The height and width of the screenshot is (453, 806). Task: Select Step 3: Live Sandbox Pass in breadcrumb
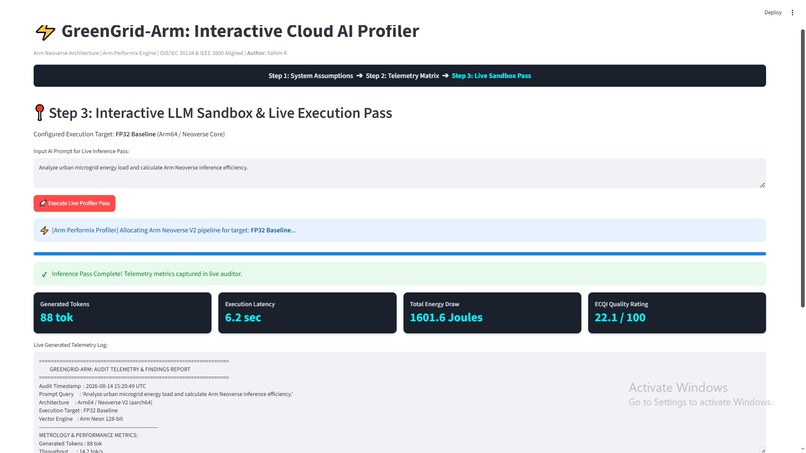coord(491,76)
